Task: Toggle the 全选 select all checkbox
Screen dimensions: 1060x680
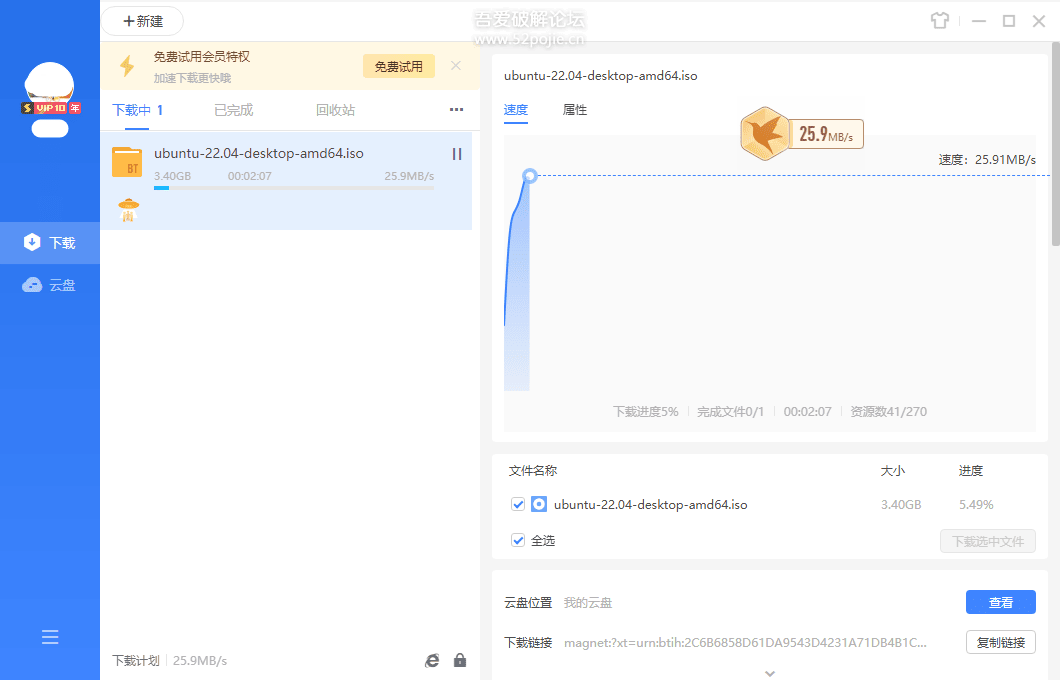Action: pyautogui.click(x=518, y=540)
